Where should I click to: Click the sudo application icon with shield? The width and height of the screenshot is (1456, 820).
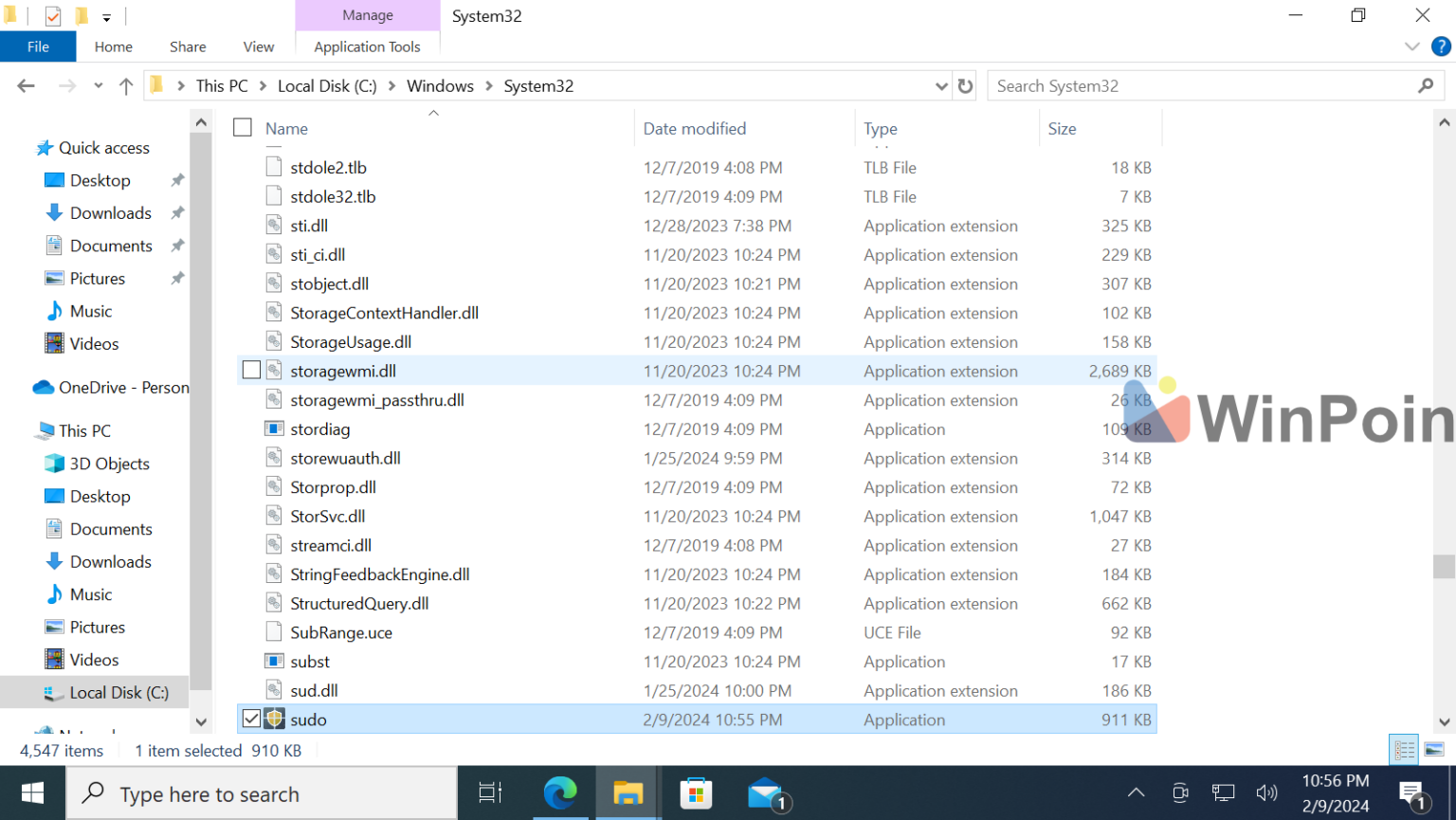(x=274, y=720)
